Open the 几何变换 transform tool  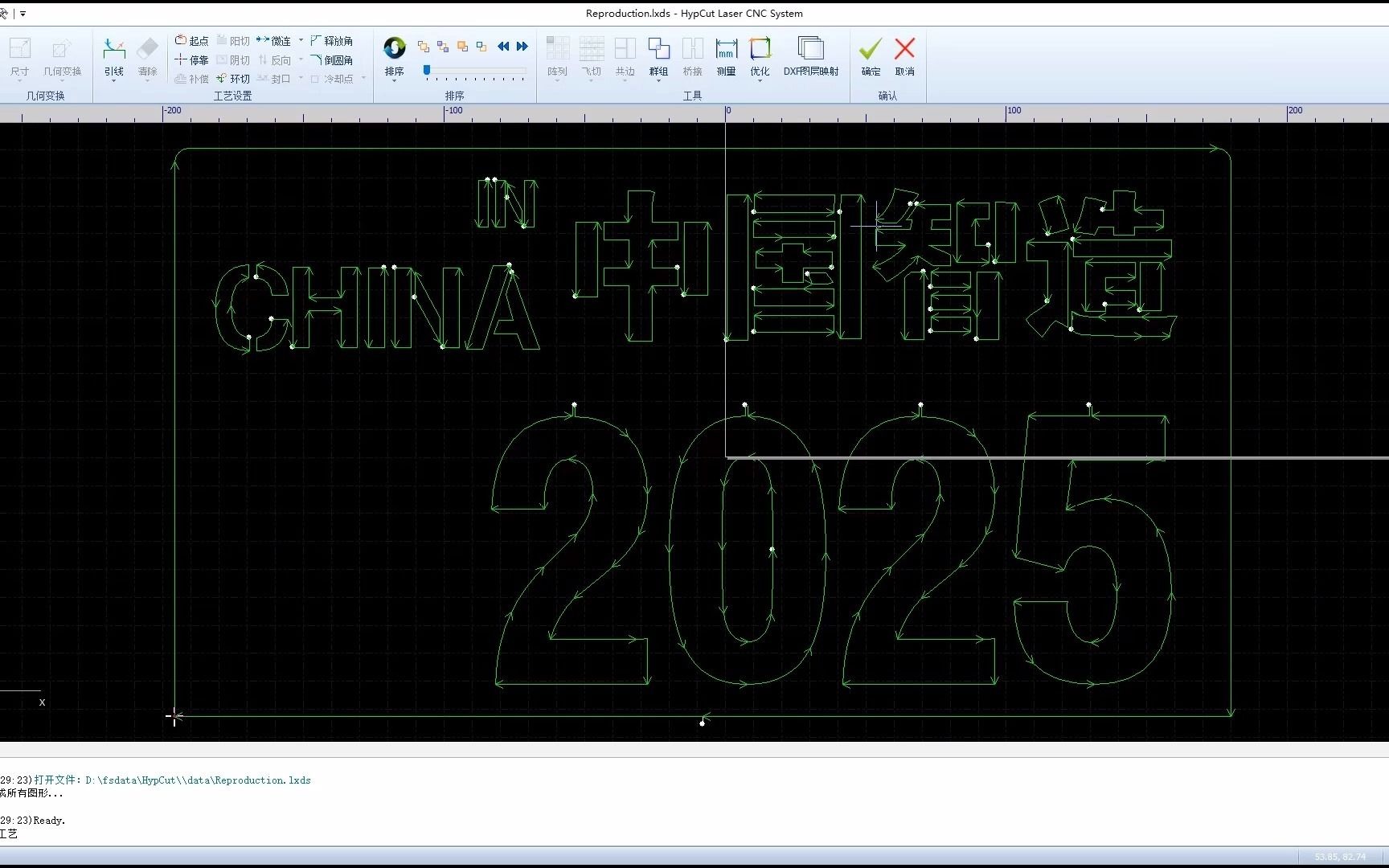click(62, 57)
